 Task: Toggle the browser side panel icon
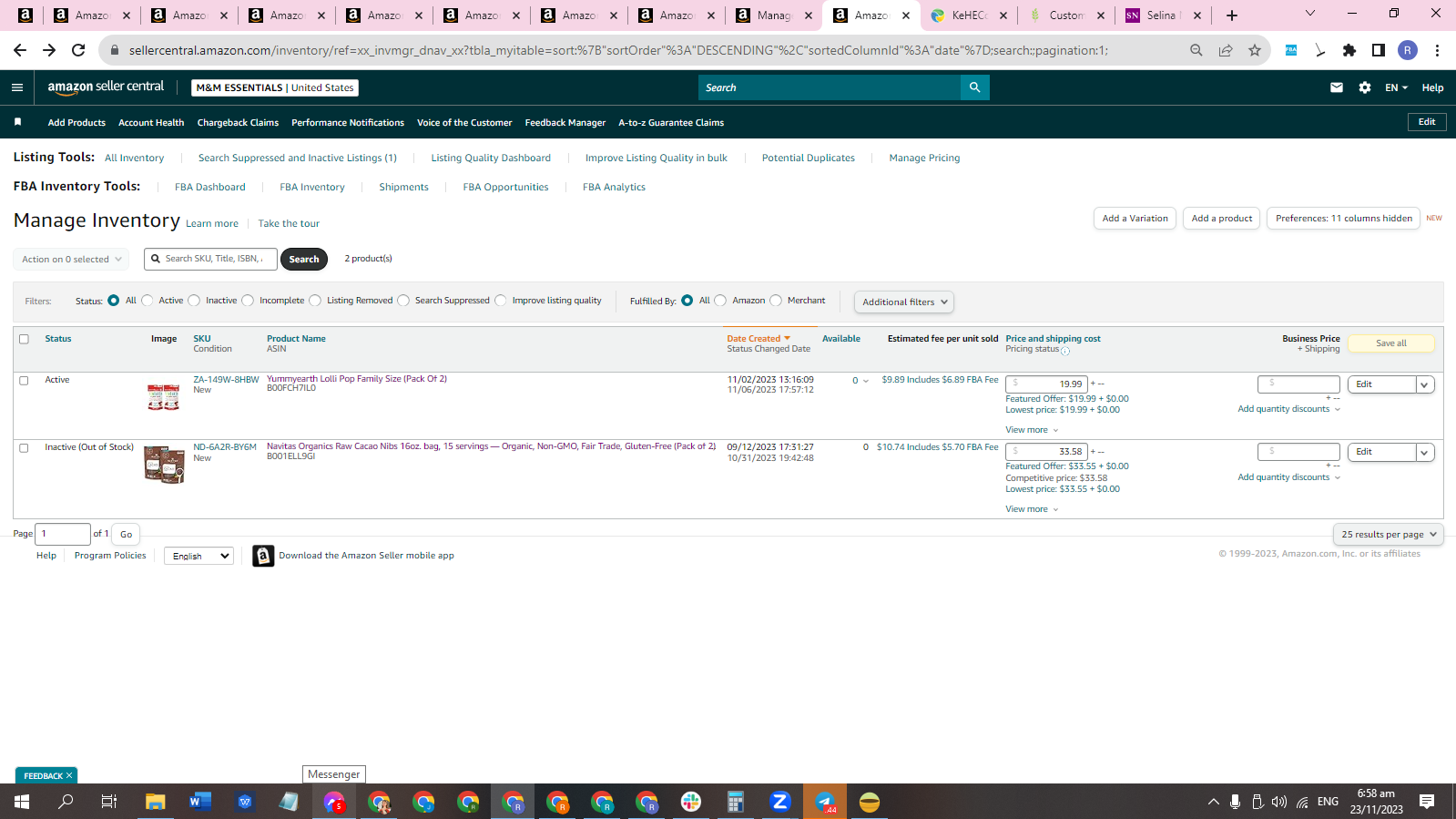click(1379, 50)
